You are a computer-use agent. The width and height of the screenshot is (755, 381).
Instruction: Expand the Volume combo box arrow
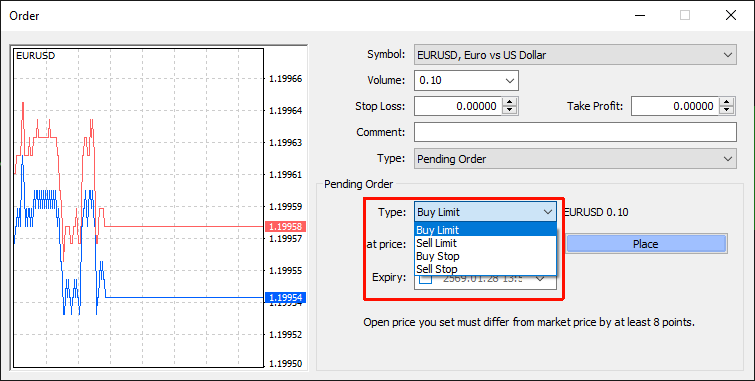[x=510, y=80]
